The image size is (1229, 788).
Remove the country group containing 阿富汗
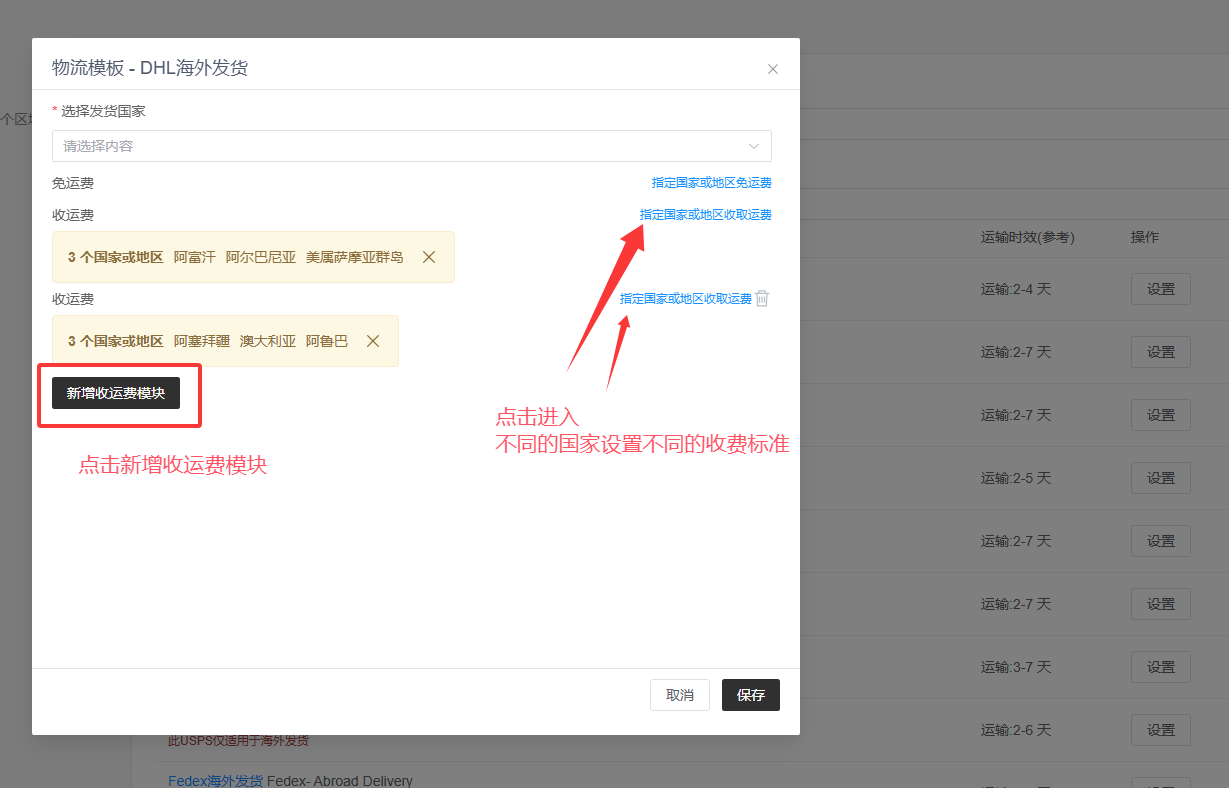(x=429, y=257)
